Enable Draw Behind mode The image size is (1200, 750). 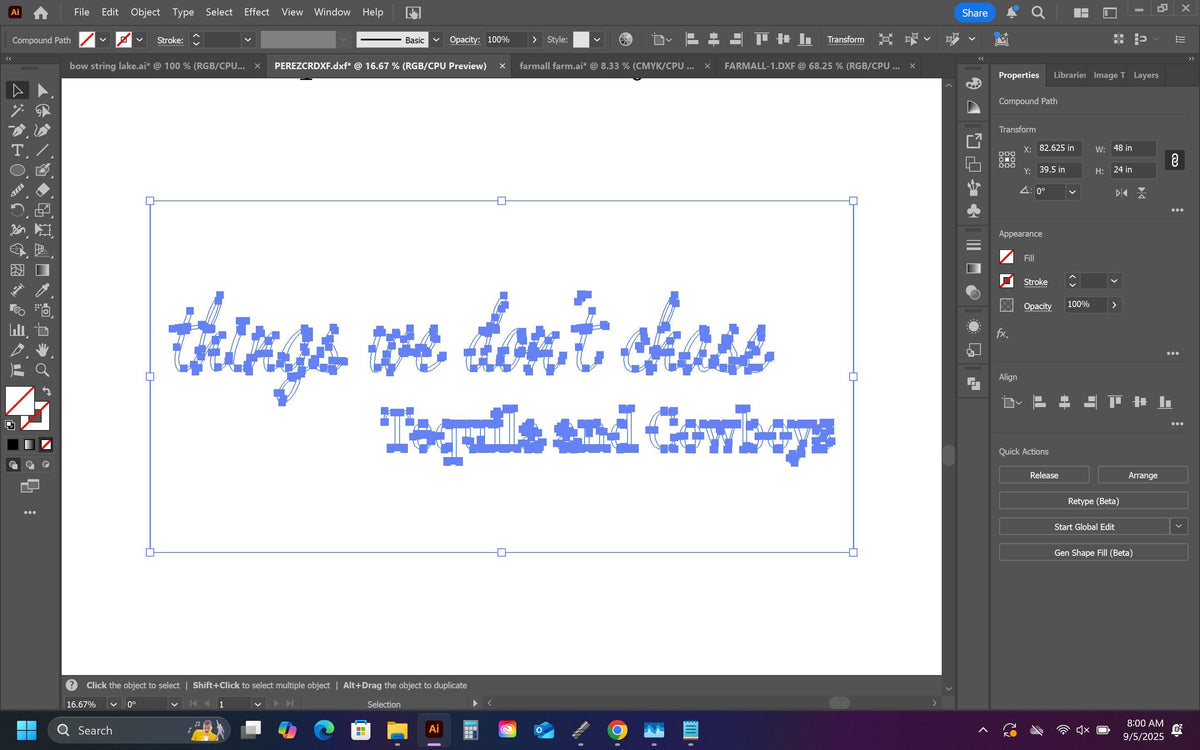(x=30, y=465)
